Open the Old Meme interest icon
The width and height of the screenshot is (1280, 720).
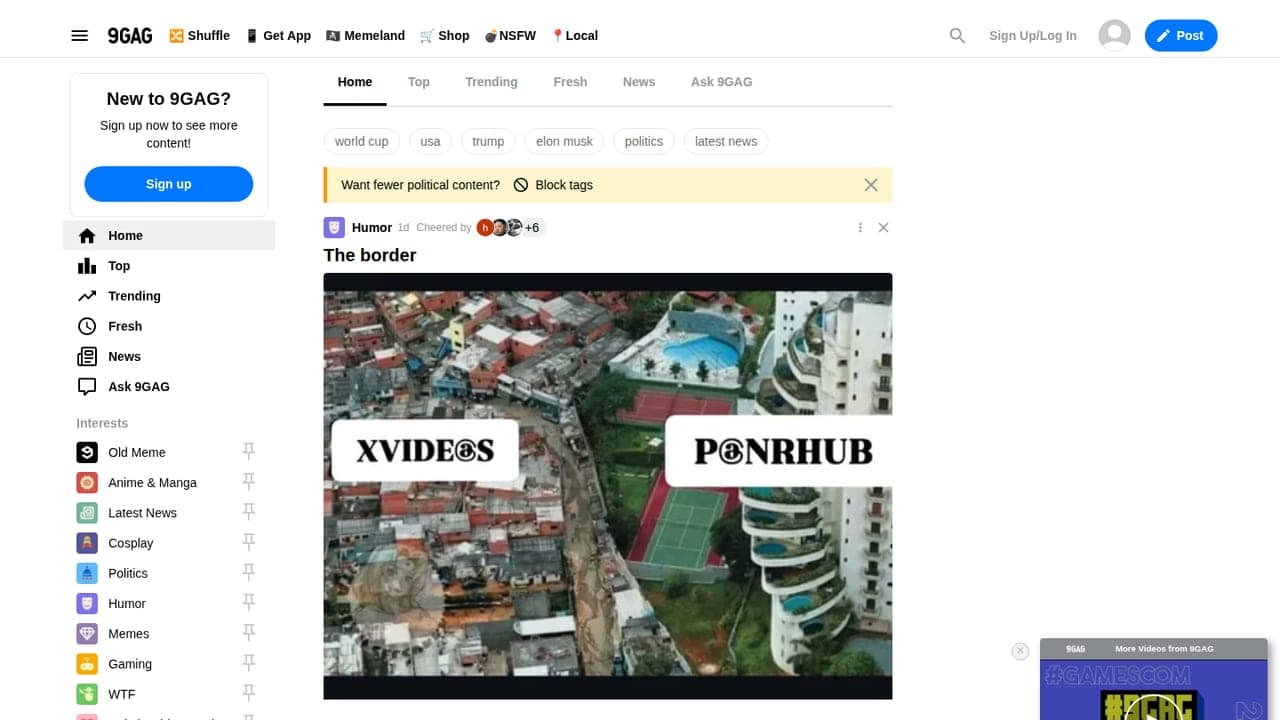[x=87, y=452]
